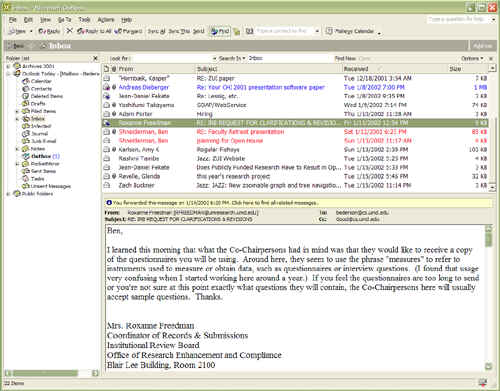Open the Deleted Items folder
The height and width of the screenshot is (391, 500).
pyautogui.click(x=47, y=96)
